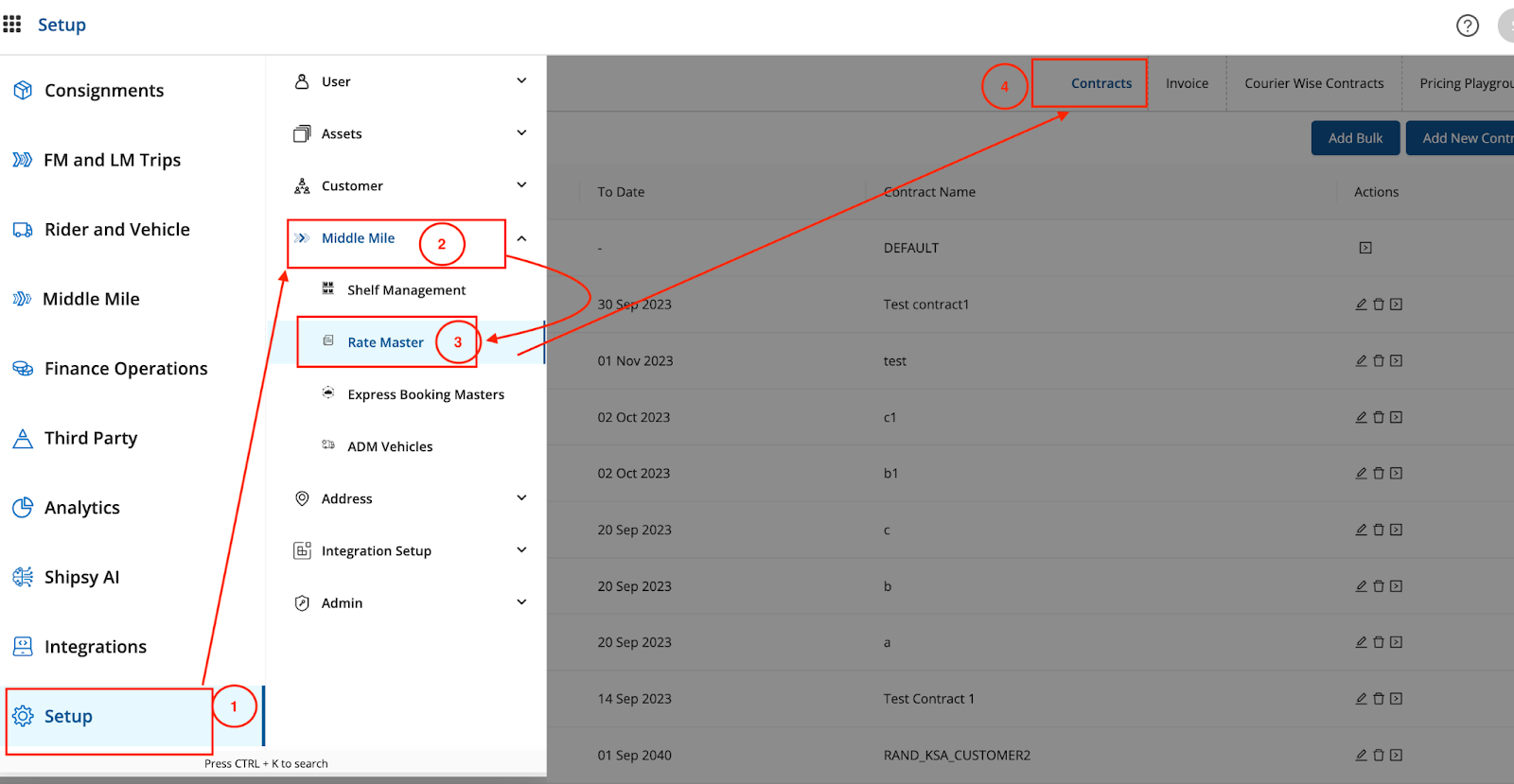
Task: Expand the Admin section chevron
Action: pyautogui.click(x=521, y=602)
